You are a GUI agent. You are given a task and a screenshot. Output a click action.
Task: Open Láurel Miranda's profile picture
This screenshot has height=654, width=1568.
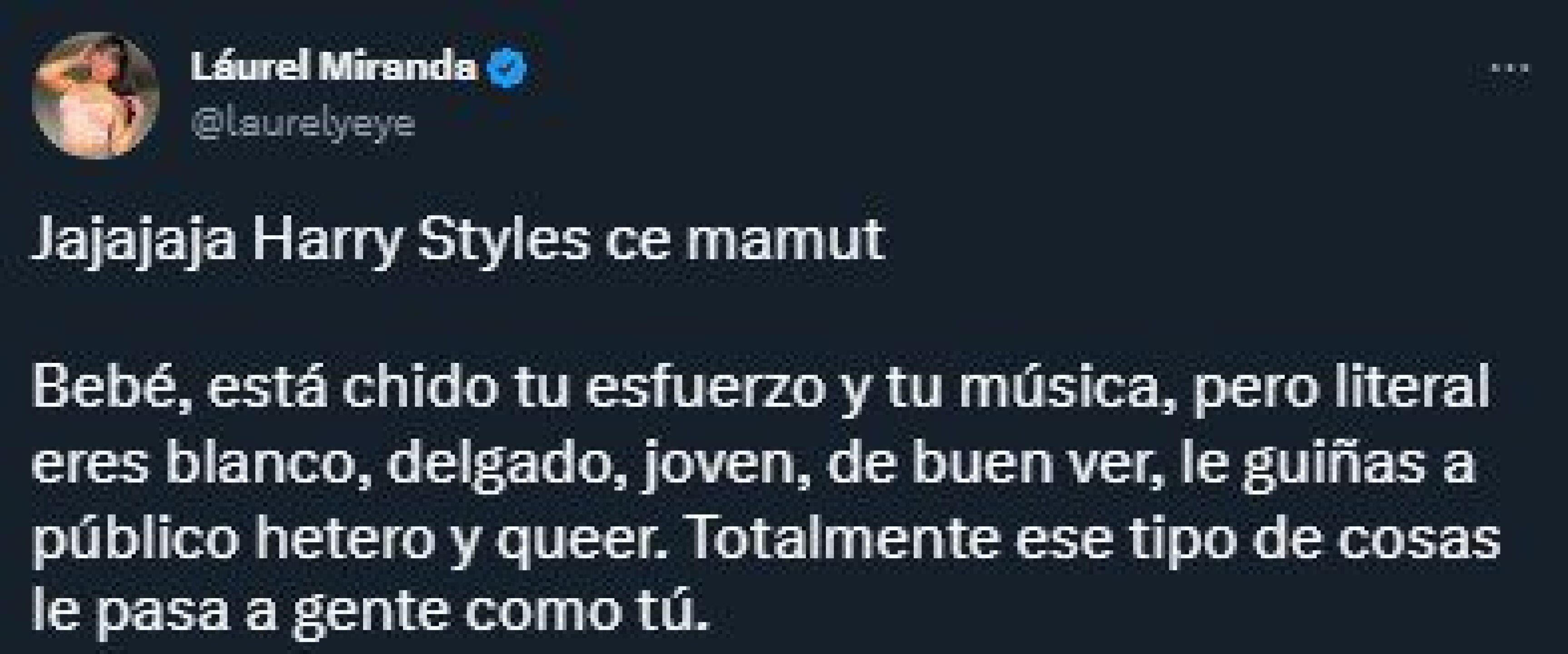pos(95,95)
